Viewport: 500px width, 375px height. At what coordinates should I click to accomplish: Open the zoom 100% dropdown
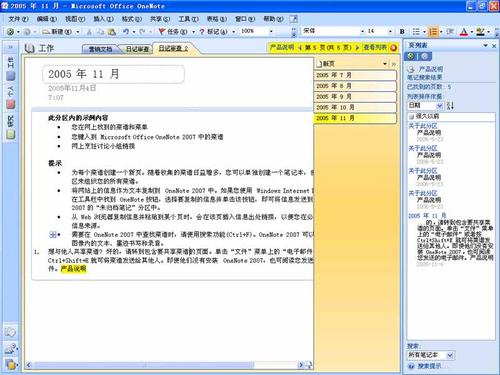pyautogui.click(x=271, y=32)
